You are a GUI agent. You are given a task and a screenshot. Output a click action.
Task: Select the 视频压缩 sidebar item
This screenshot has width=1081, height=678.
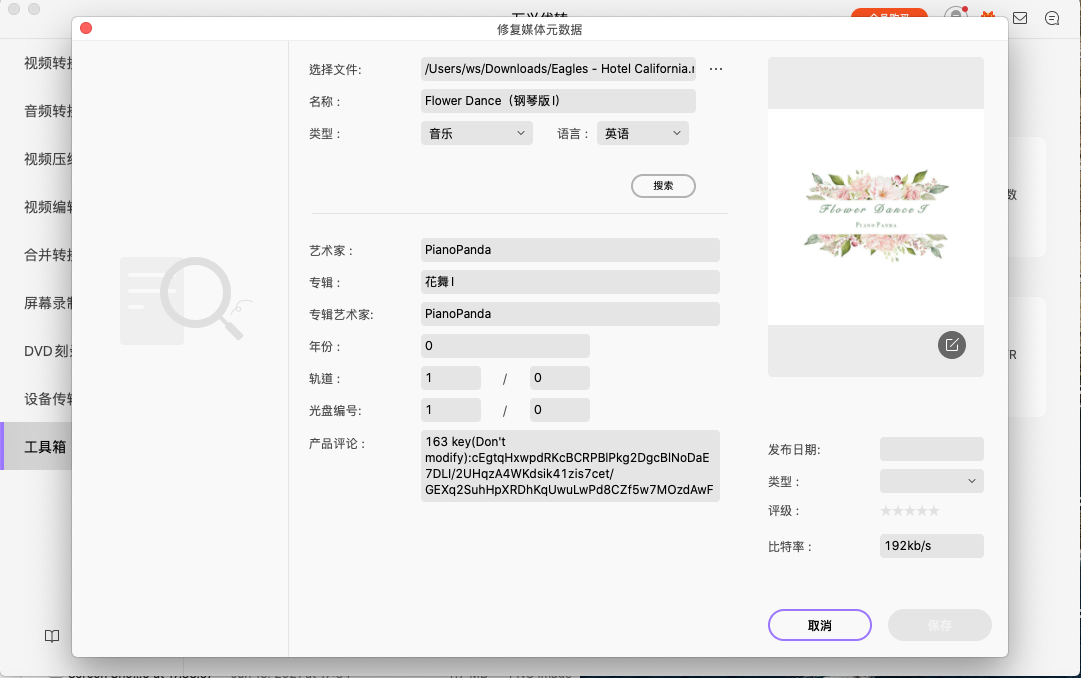point(37,159)
